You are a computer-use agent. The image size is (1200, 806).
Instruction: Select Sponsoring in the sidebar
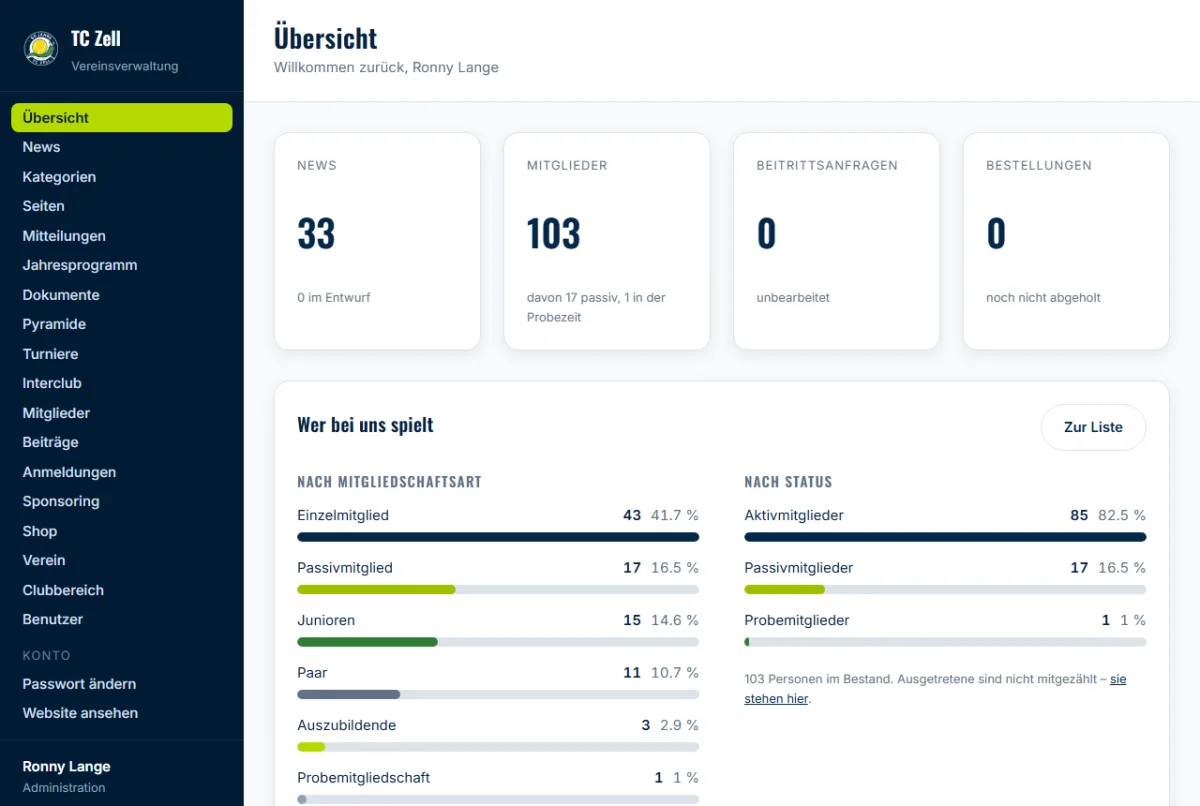[x=121, y=501]
